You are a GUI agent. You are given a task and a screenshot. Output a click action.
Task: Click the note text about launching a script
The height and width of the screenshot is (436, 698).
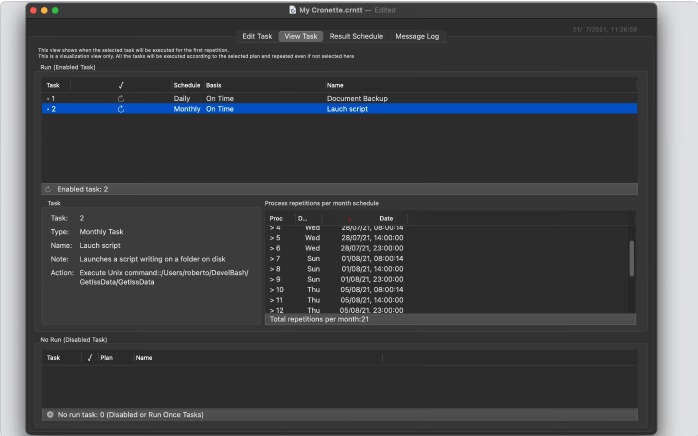pos(152,259)
